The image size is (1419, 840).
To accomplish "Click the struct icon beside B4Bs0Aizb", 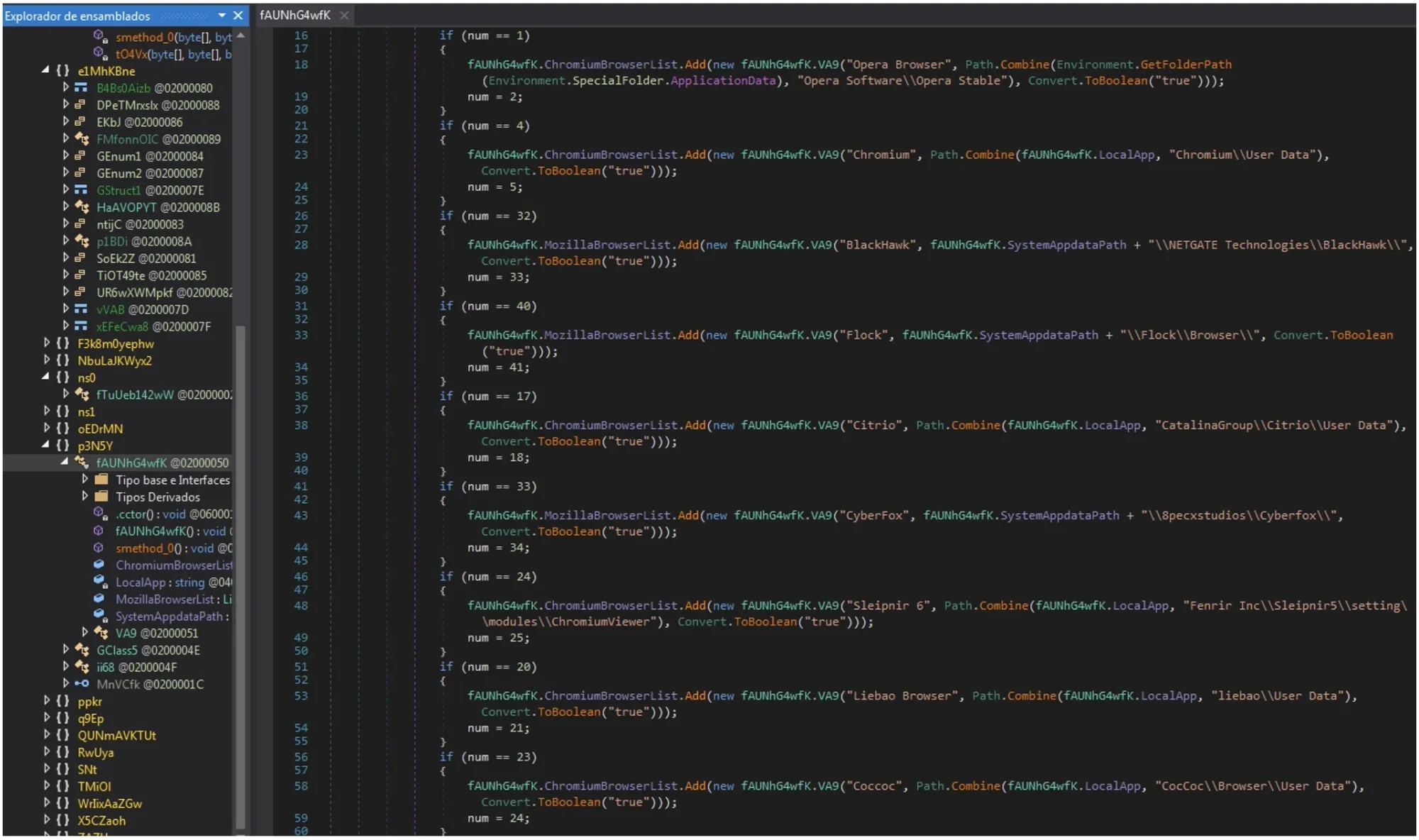I will (x=81, y=88).
